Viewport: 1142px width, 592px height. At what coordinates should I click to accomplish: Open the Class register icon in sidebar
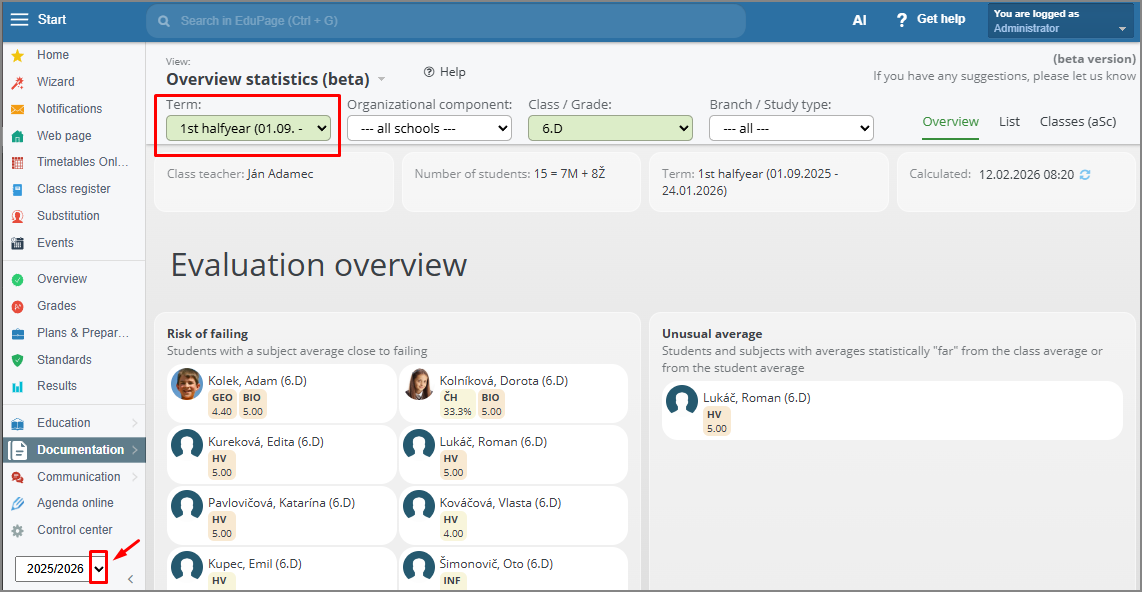pyautogui.click(x=17, y=189)
